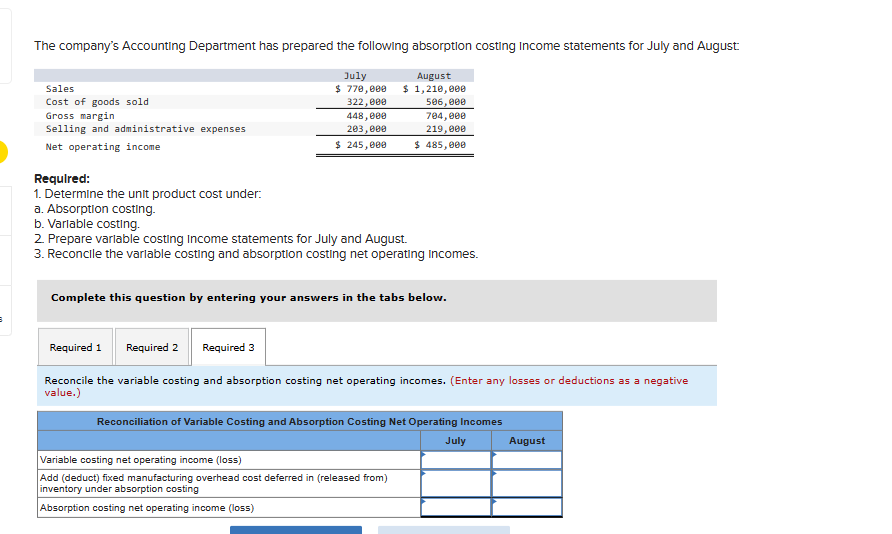
Task: Click the reconciliation table title header
Action: tap(300, 421)
